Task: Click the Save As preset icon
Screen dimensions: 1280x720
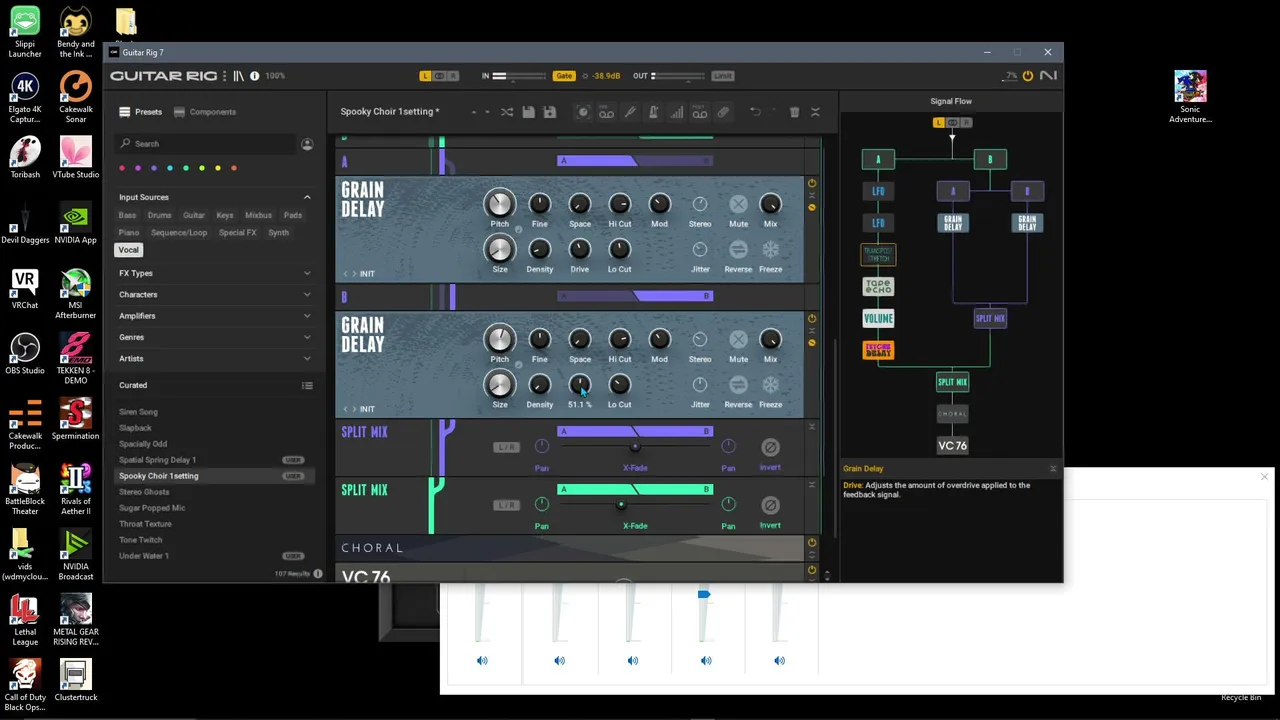Action: point(549,112)
